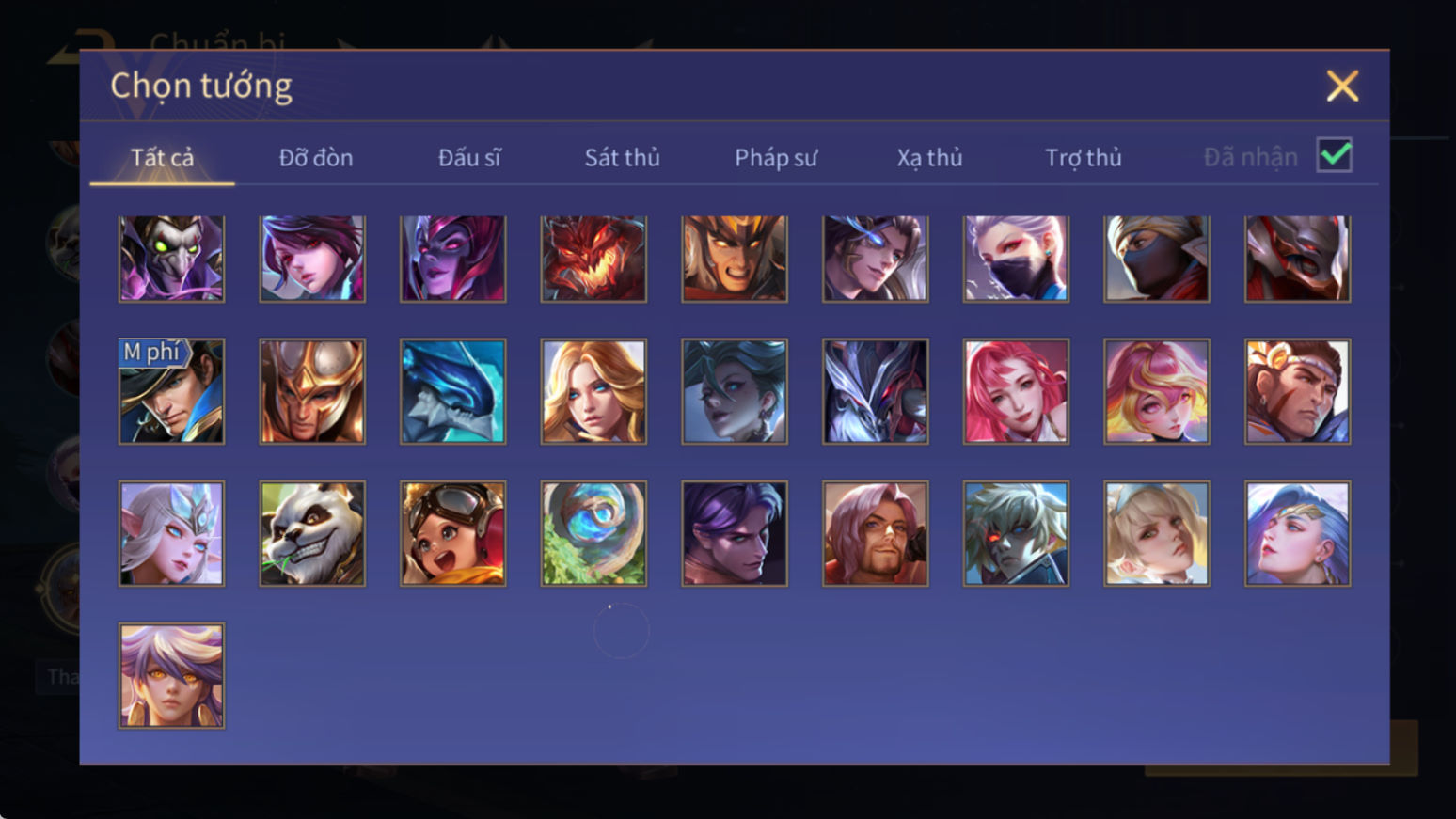
Task: Switch to the Đỡ đòn tab
Action: (316, 157)
